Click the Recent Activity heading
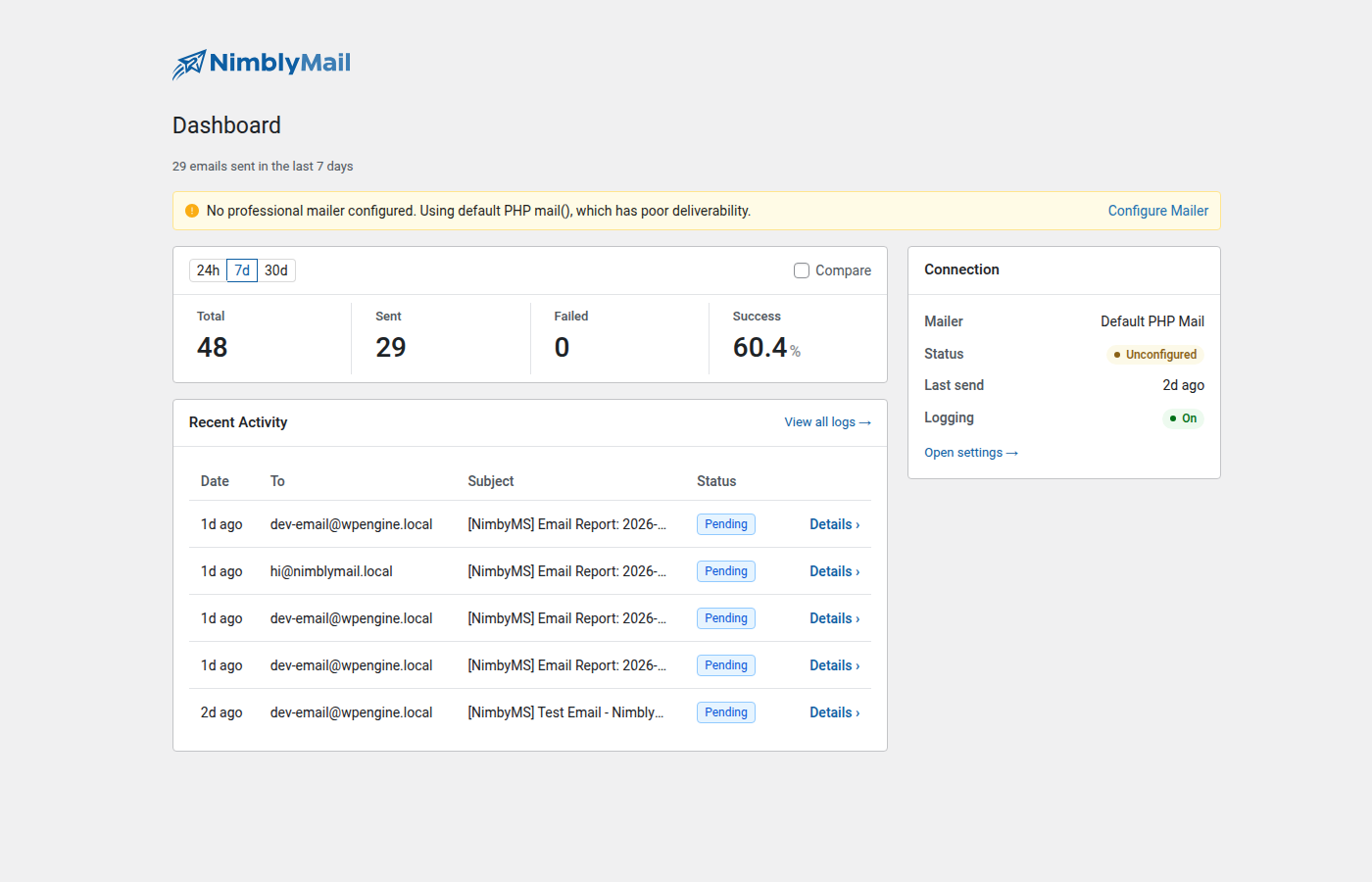 coord(238,422)
